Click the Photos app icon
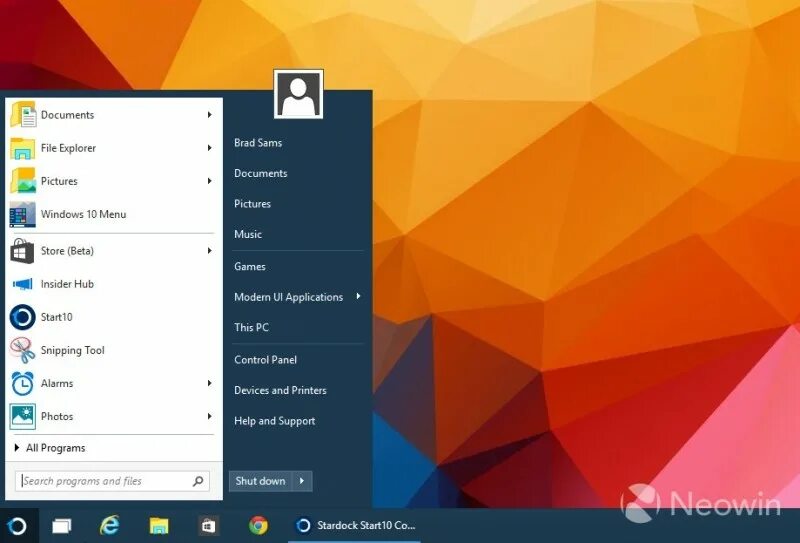The width and height of the screenshot is (800, 543). tap(23, 416)
